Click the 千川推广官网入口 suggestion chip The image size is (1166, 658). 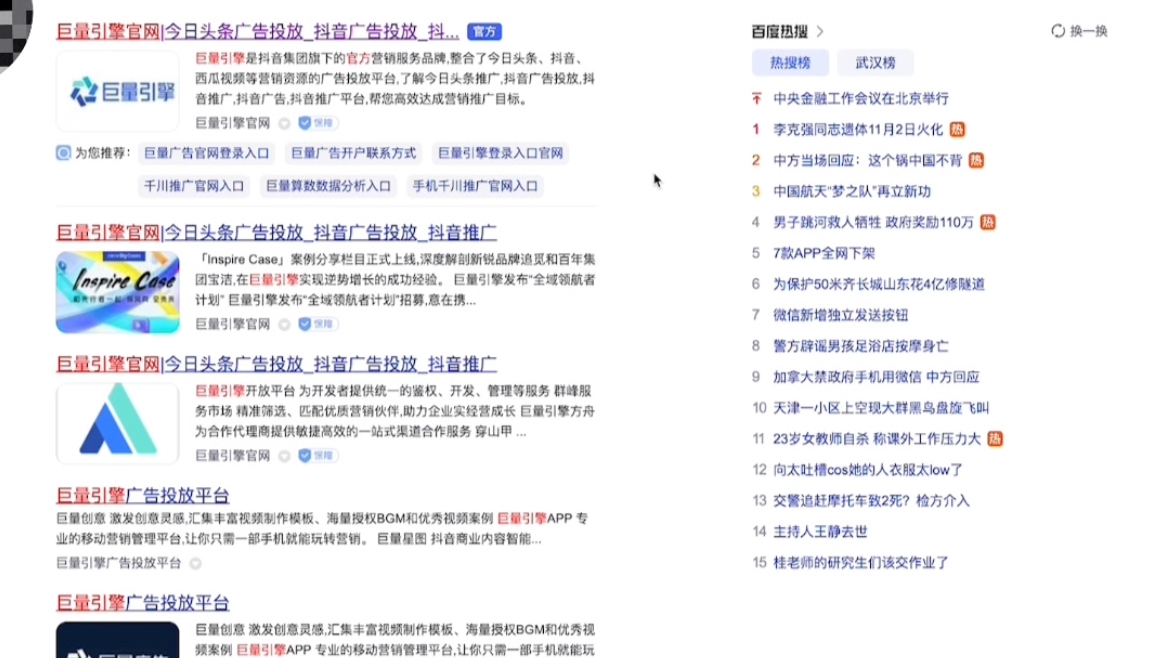point(193,186)
